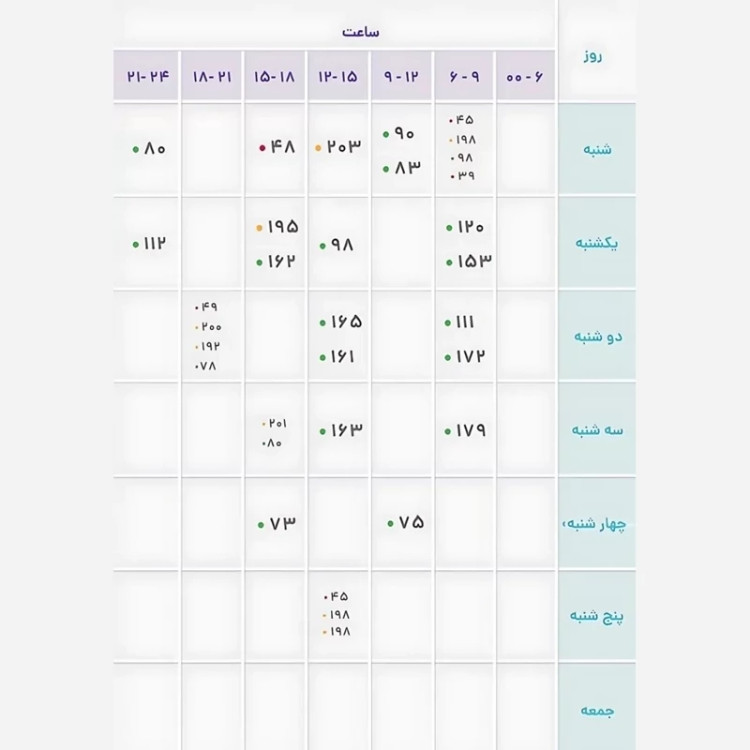
Task: Click the ۱۶۵ entry on Monday
Action: [341, 322]
